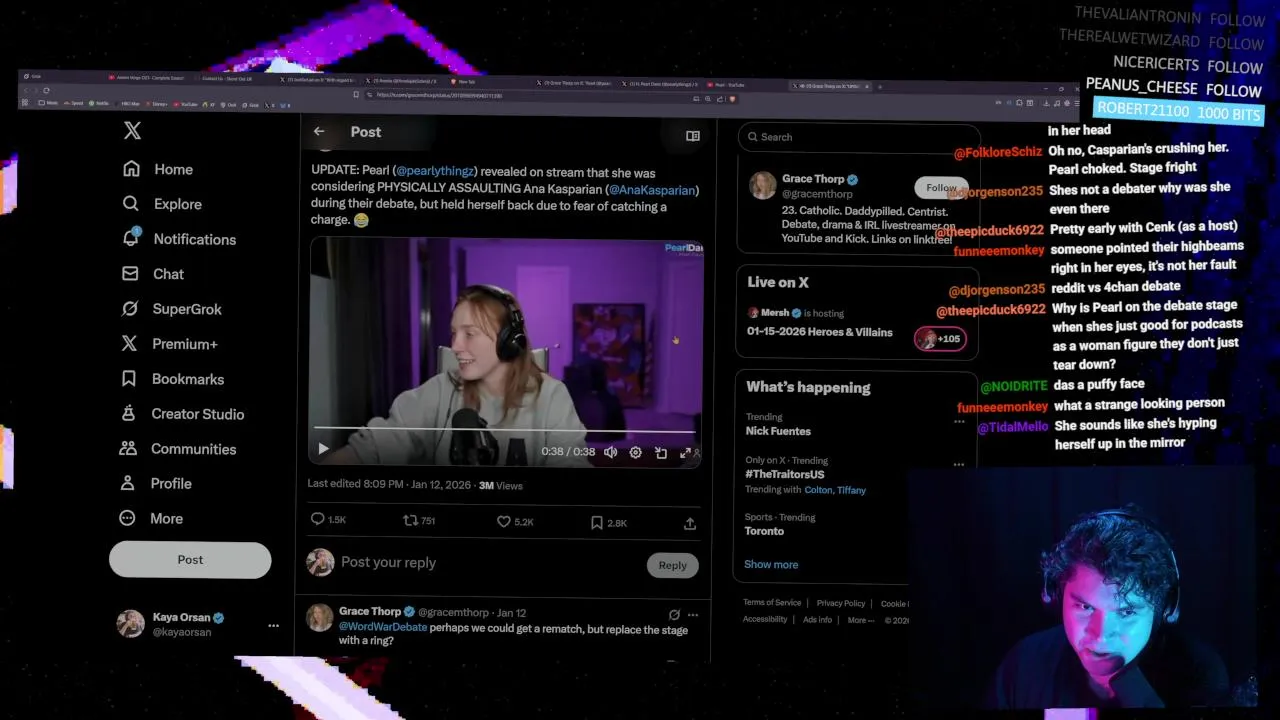Click Show more under What's happening
1280x720 pixels.
coord(771,564)
